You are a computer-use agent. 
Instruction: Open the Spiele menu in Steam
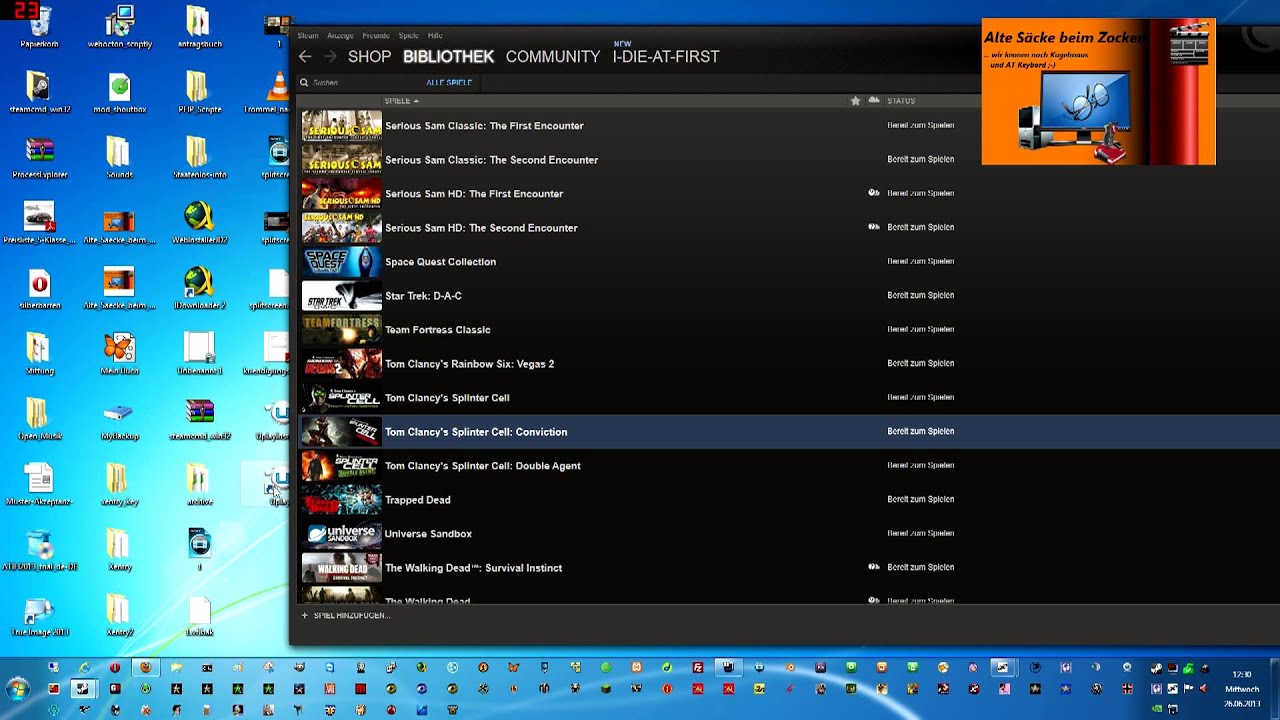point(409,35)
